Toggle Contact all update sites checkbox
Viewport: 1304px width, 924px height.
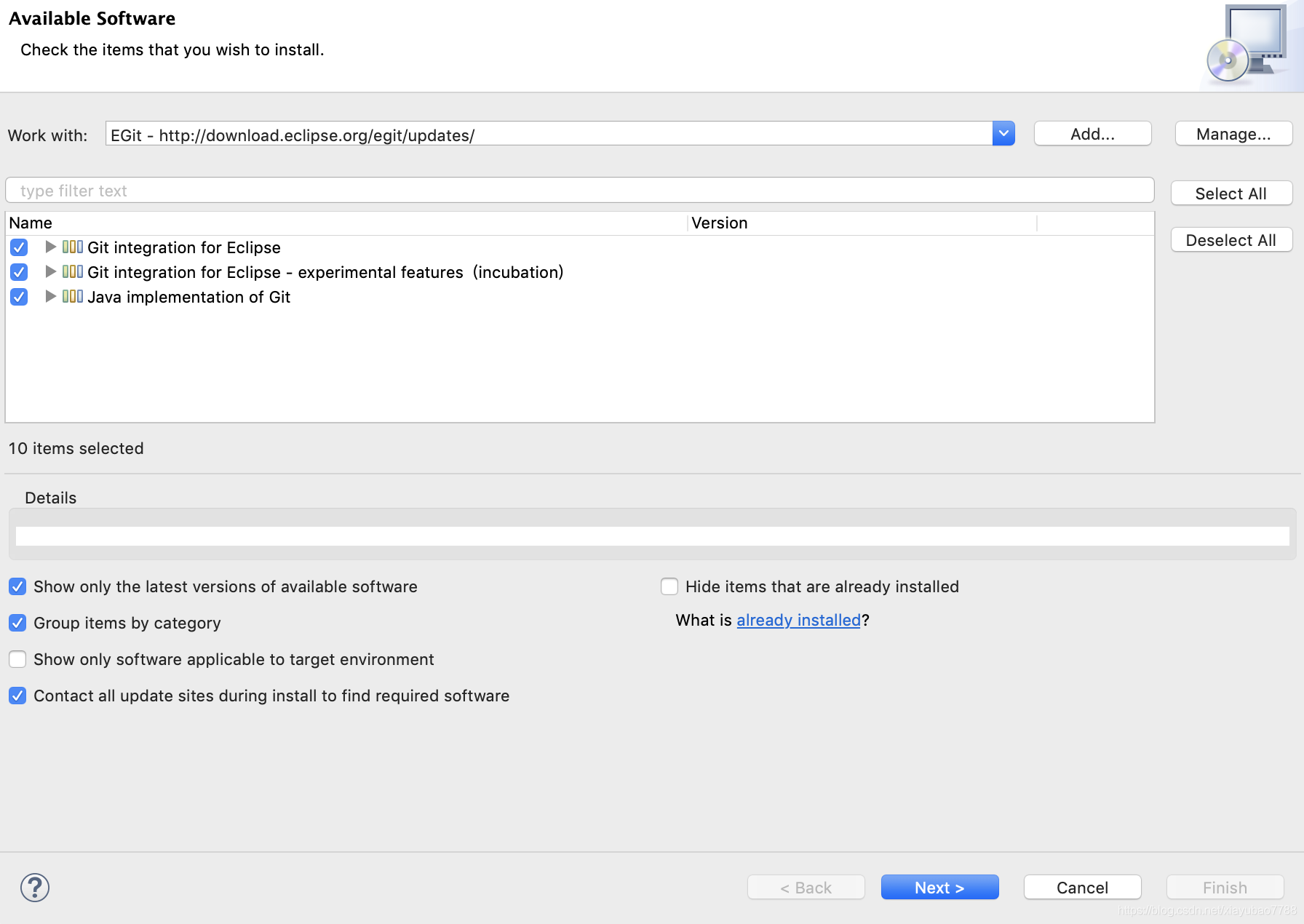(x=17, y=696)
